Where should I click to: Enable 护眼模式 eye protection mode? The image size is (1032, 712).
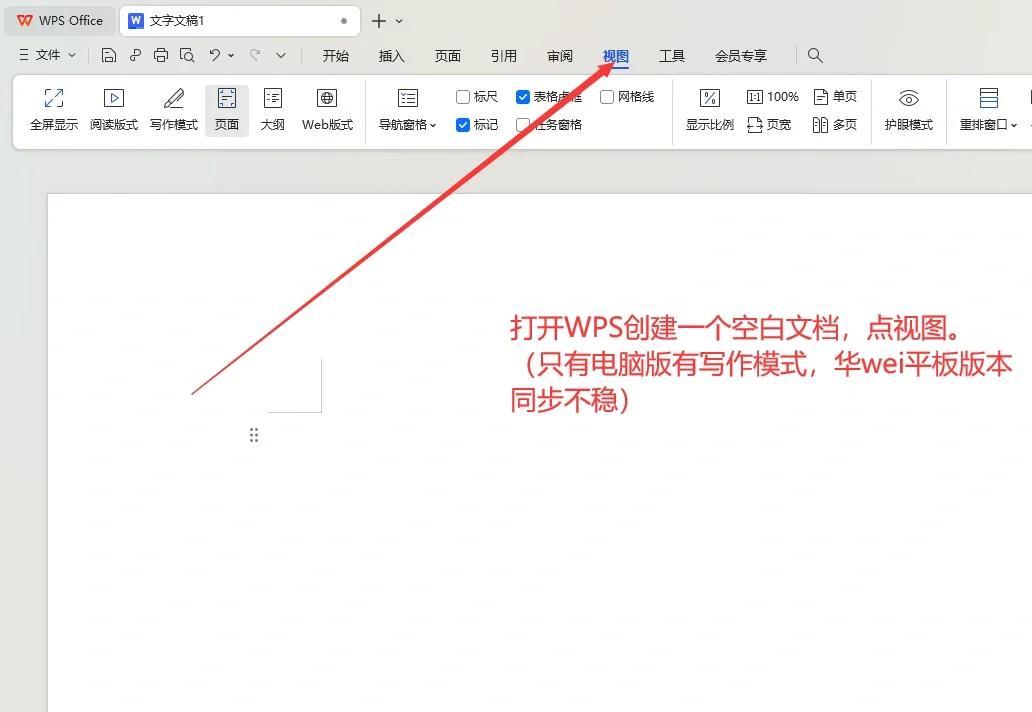pos(908,108)
